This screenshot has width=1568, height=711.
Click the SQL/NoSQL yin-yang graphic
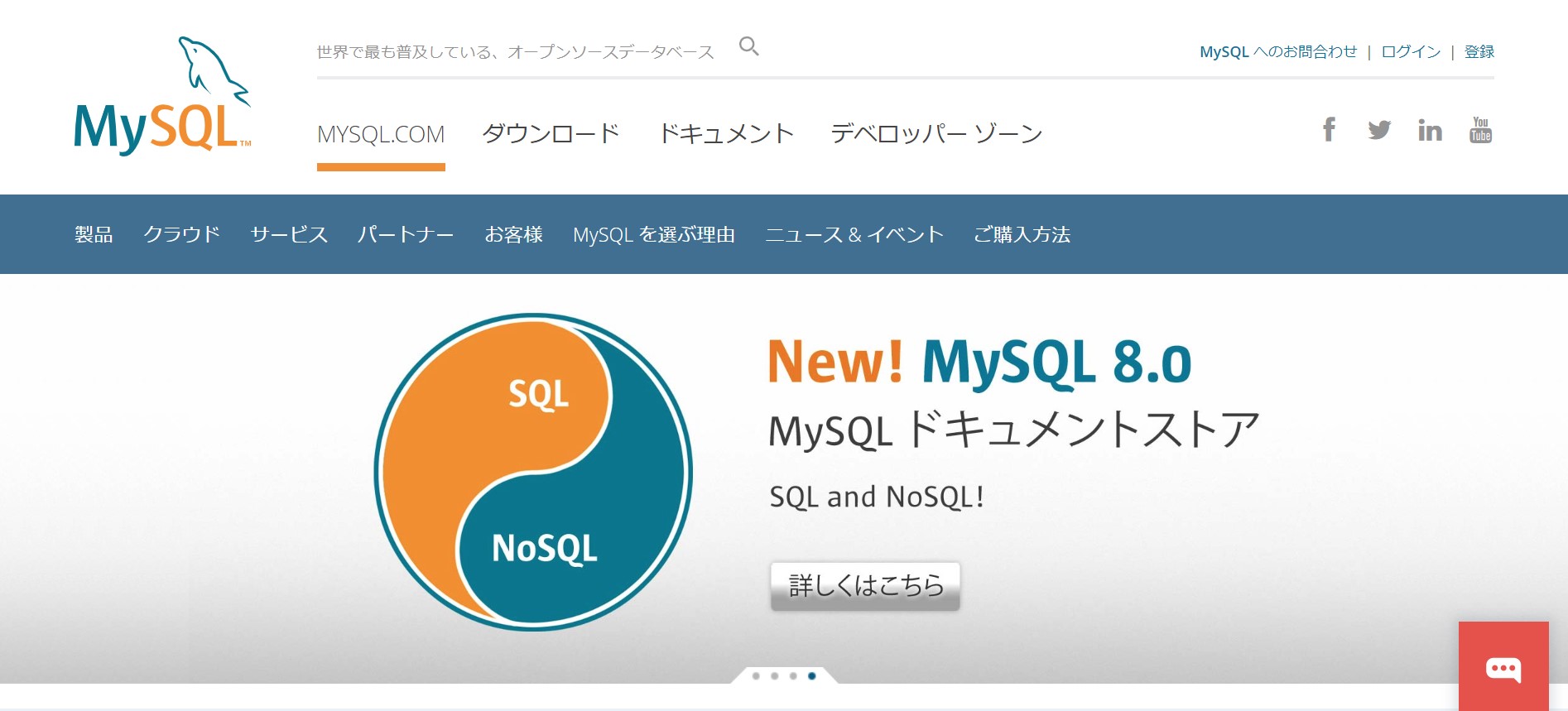pos(533,472)
